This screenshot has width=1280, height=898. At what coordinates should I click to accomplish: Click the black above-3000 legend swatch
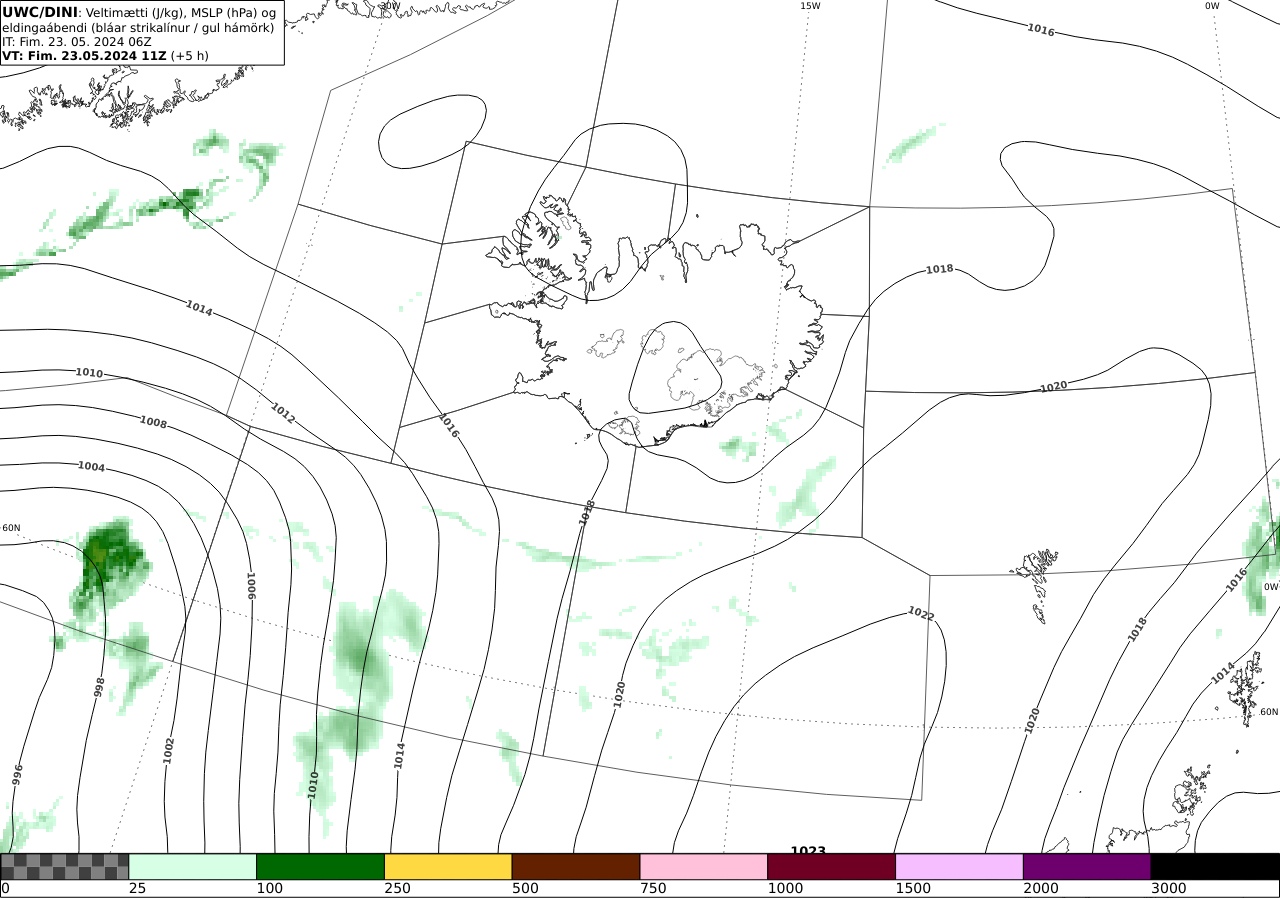tap(1215, 866)
